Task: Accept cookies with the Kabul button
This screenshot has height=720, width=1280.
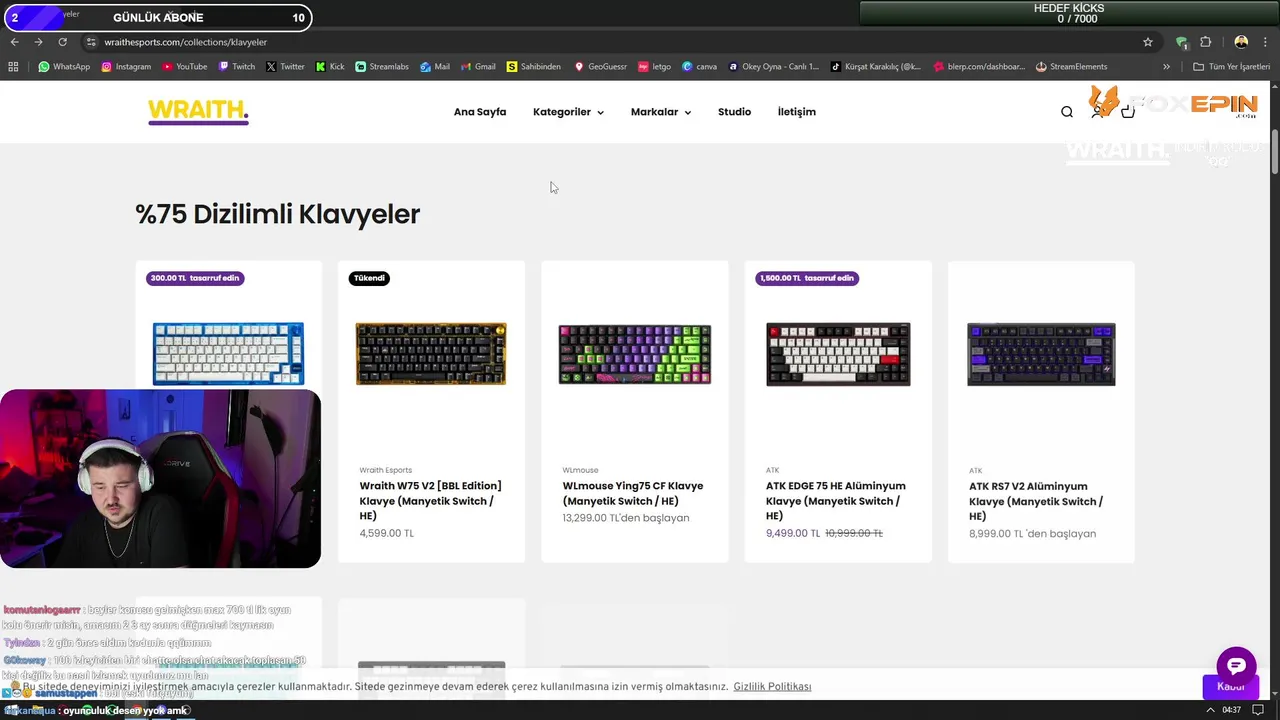Action: 1231,687
